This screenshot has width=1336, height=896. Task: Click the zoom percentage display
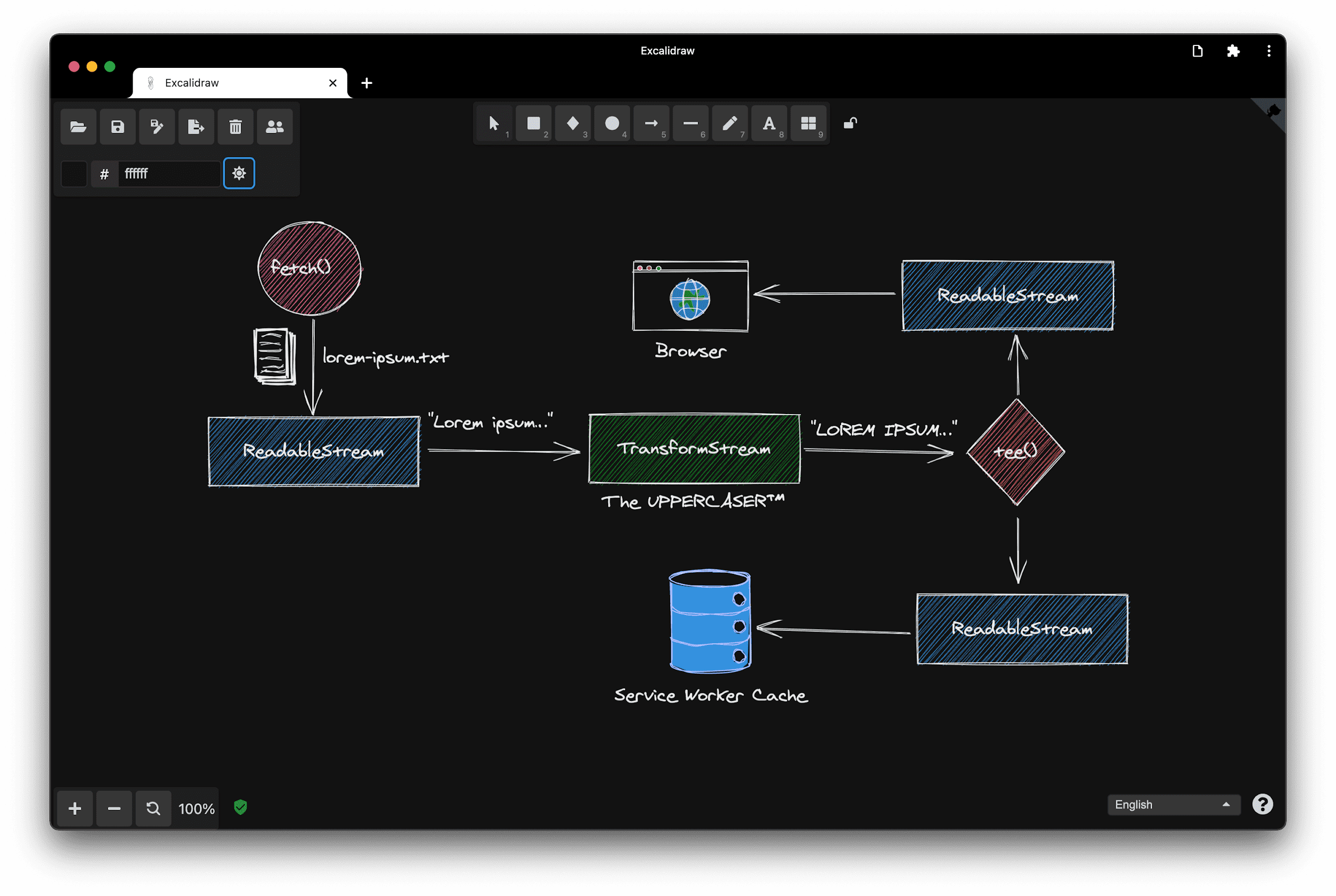click(x=196, y=808)
